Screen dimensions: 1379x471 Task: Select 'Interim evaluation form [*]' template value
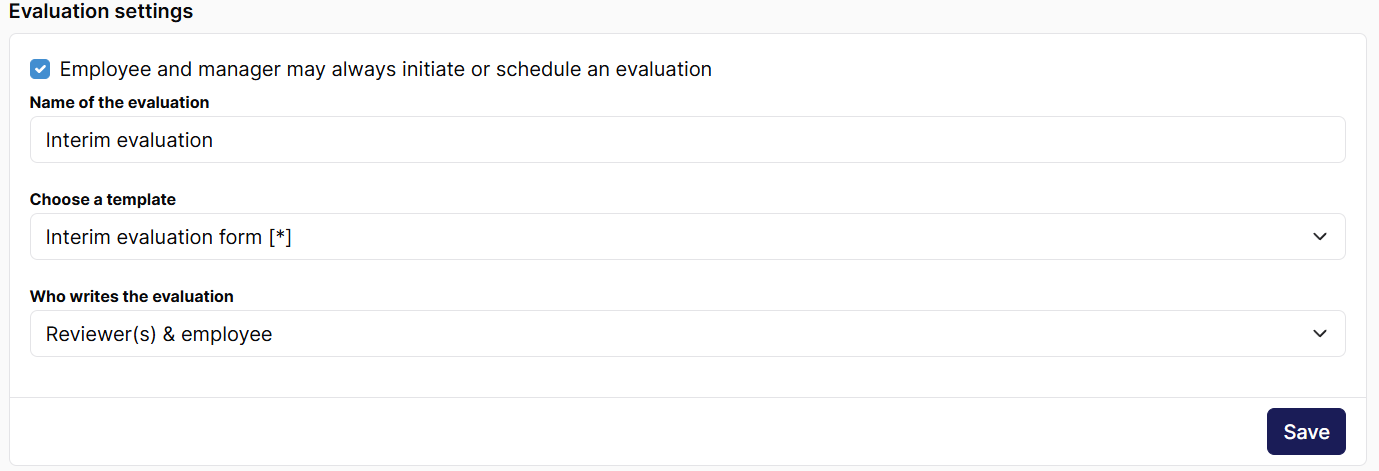169,237
